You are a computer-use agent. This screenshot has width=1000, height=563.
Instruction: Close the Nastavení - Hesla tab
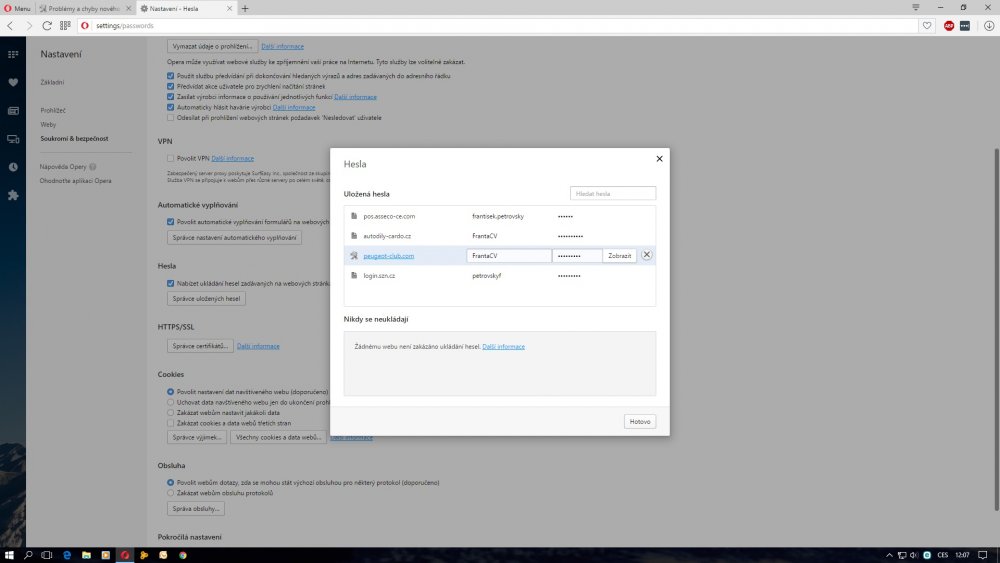pyautogui.click(x=230, y=8)
